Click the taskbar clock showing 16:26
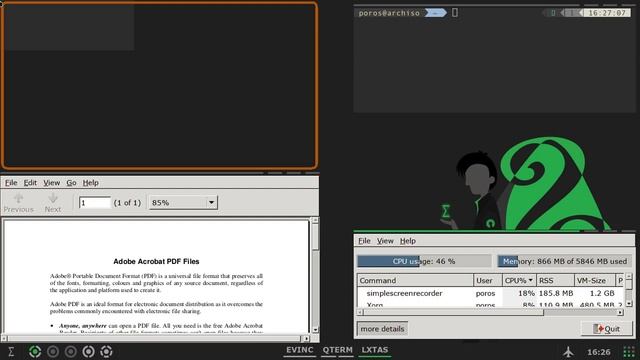The image size is (640, 360). 599,352
